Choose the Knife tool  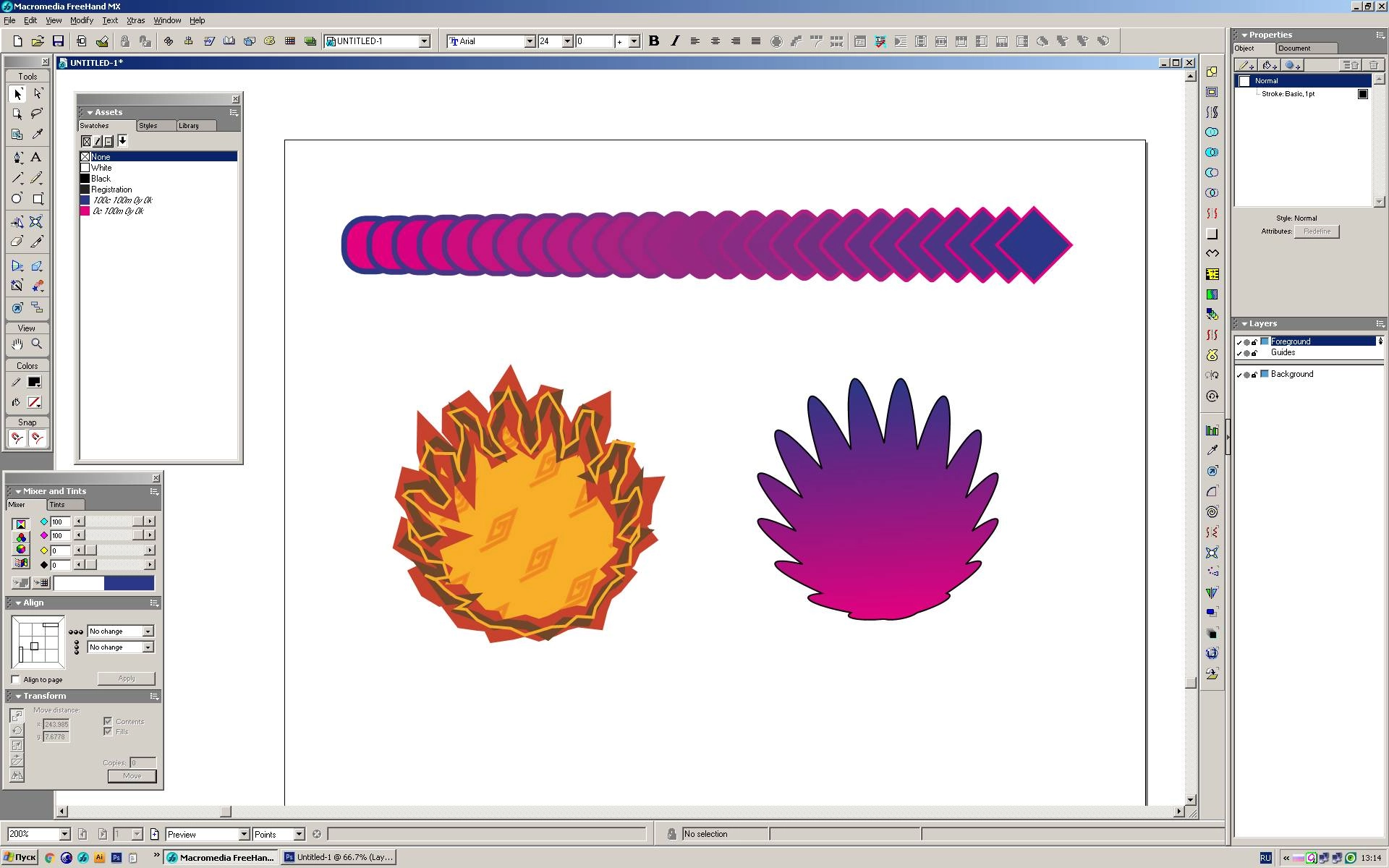[x=38, y=242]
